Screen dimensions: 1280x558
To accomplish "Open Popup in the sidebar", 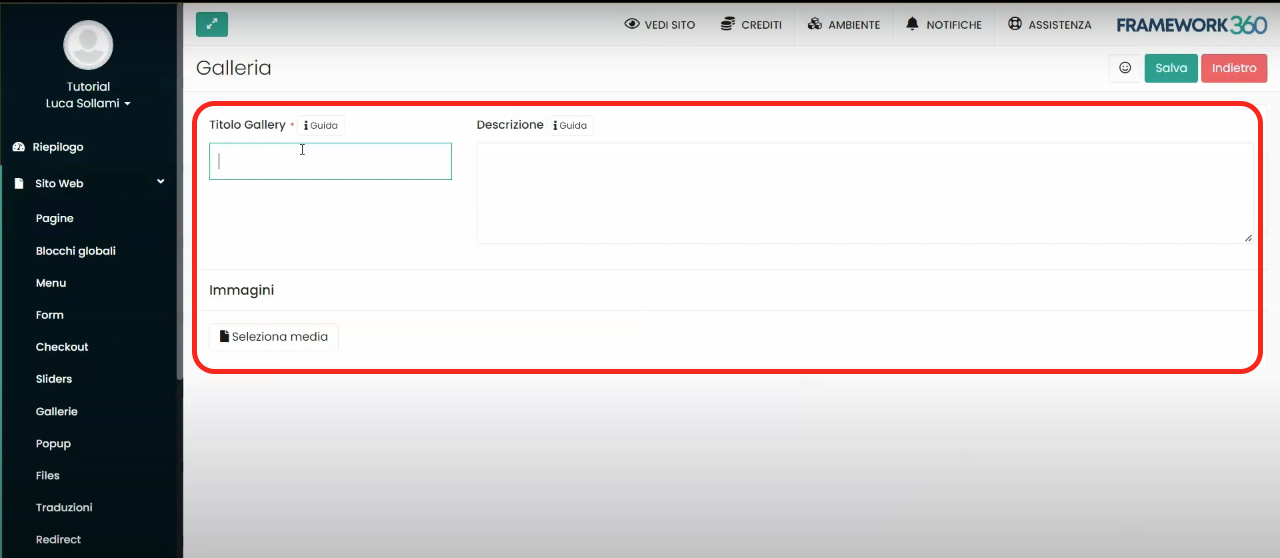I will [x=53, y=443].
